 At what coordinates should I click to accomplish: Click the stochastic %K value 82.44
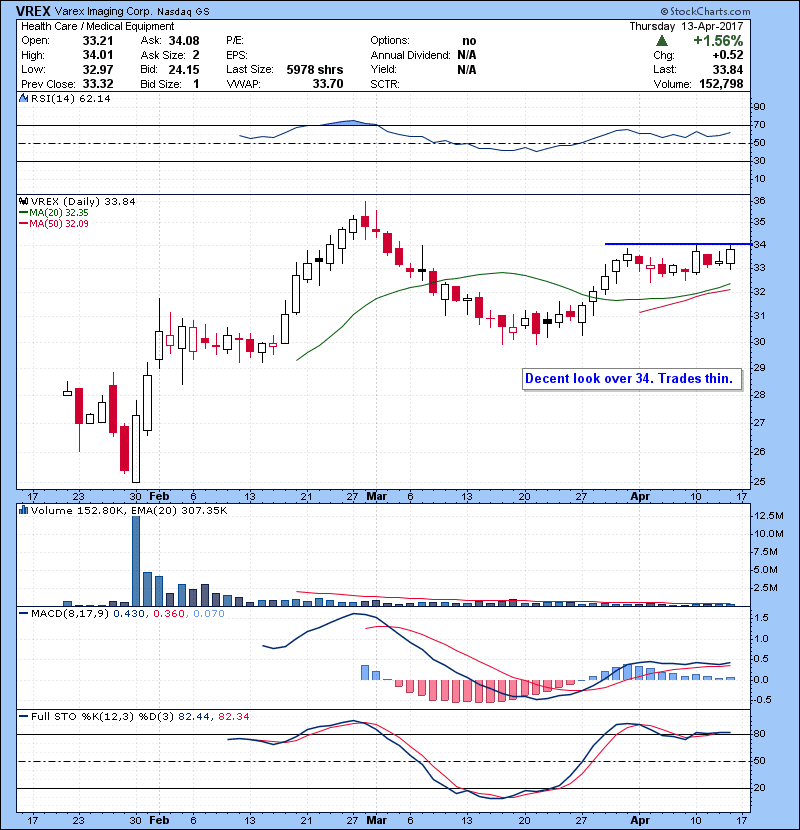point(195,717)
